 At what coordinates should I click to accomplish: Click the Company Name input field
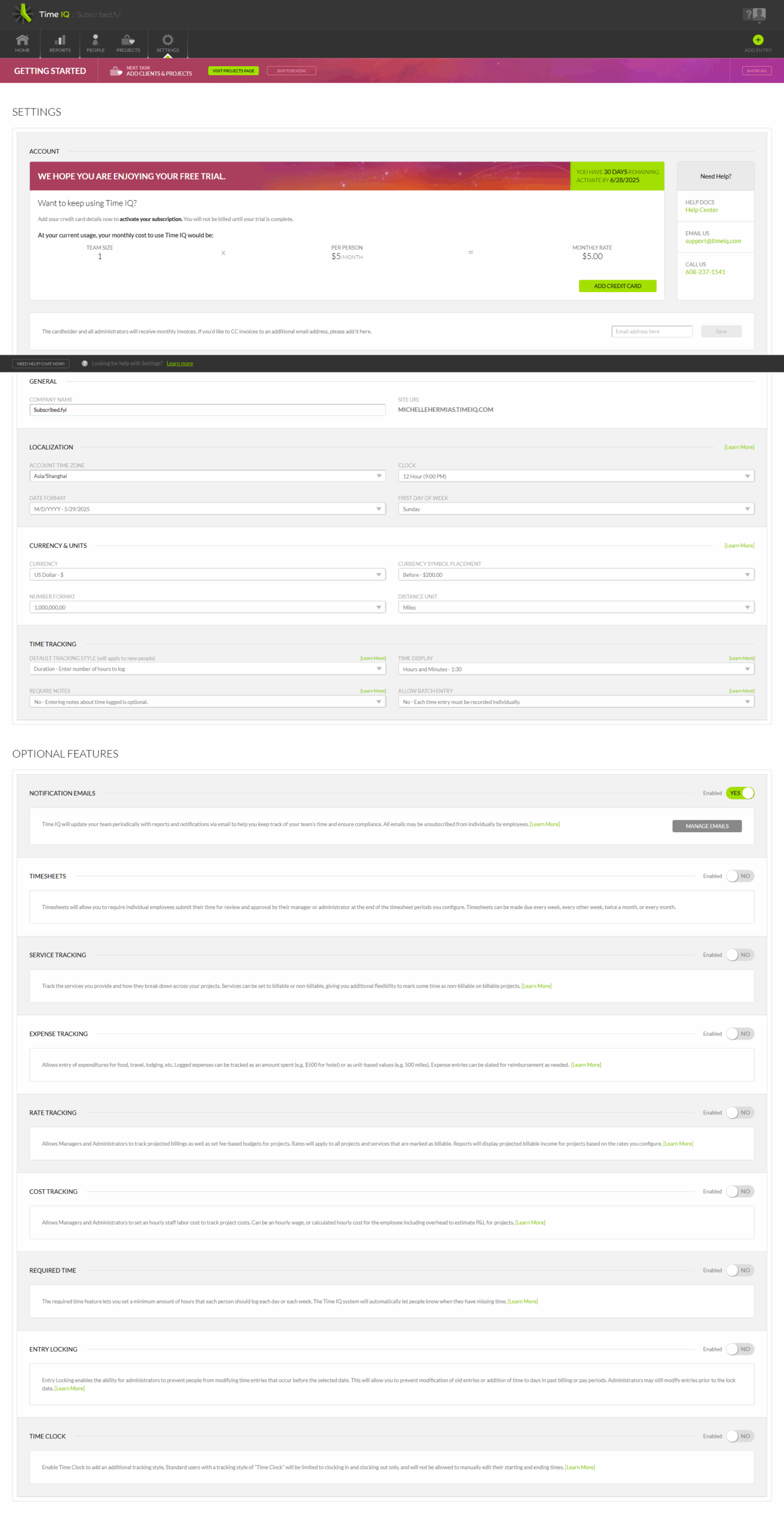pos(207,410)
